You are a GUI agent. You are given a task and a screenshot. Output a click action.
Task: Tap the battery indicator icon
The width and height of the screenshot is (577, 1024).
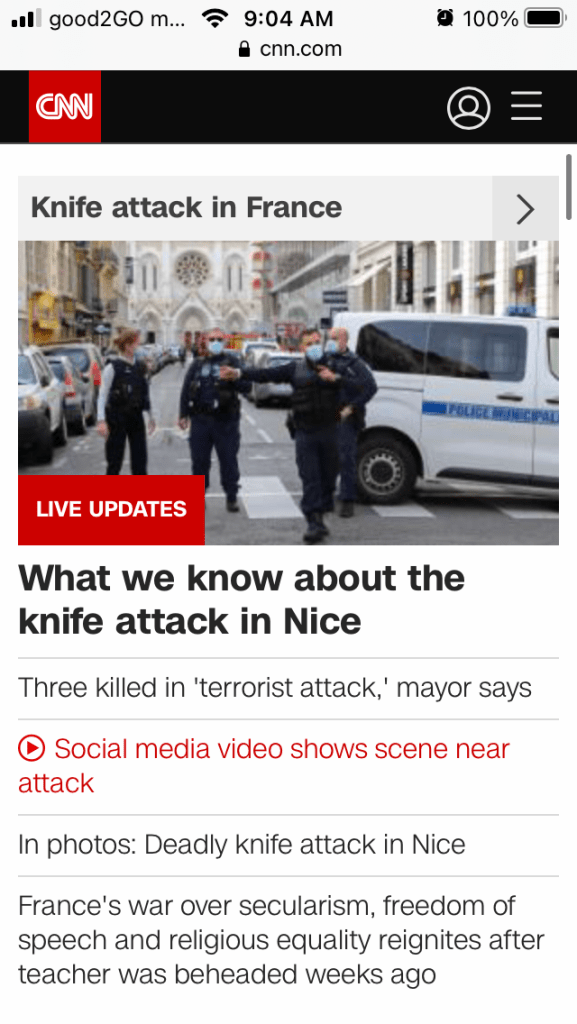tap(546, 18)
